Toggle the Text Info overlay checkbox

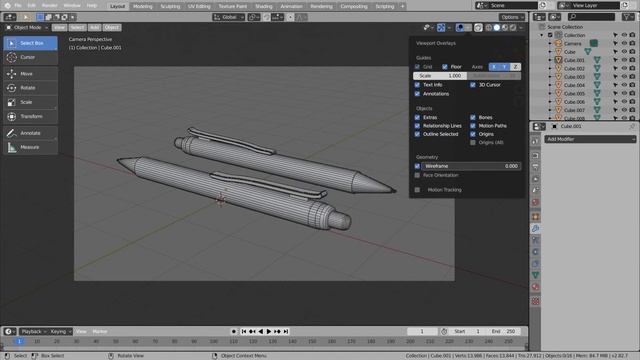click(x=417, y=85)
